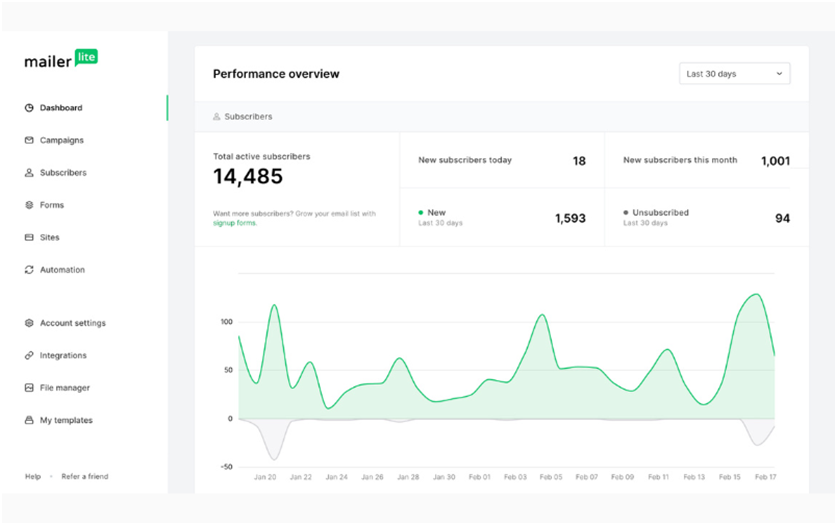Click the MailerLite logo

click(x=61, y=60)
